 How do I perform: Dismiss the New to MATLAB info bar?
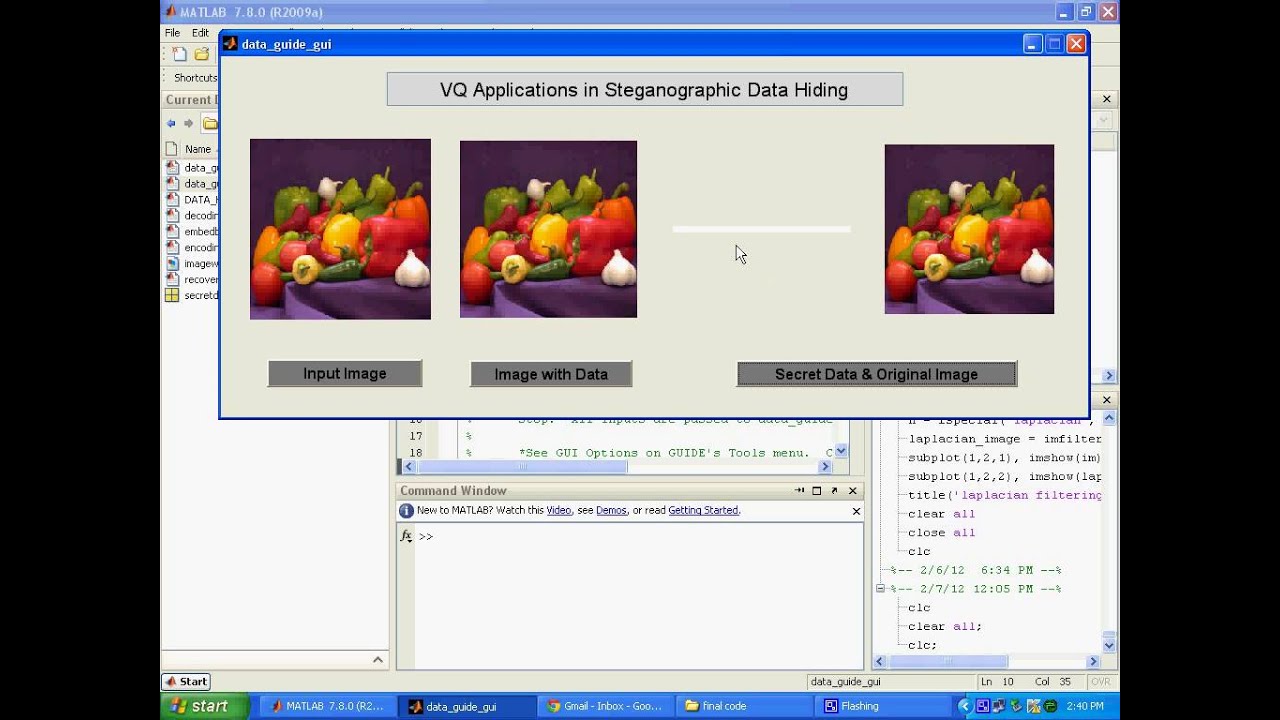pyautogui.click(x=856, y=511)
